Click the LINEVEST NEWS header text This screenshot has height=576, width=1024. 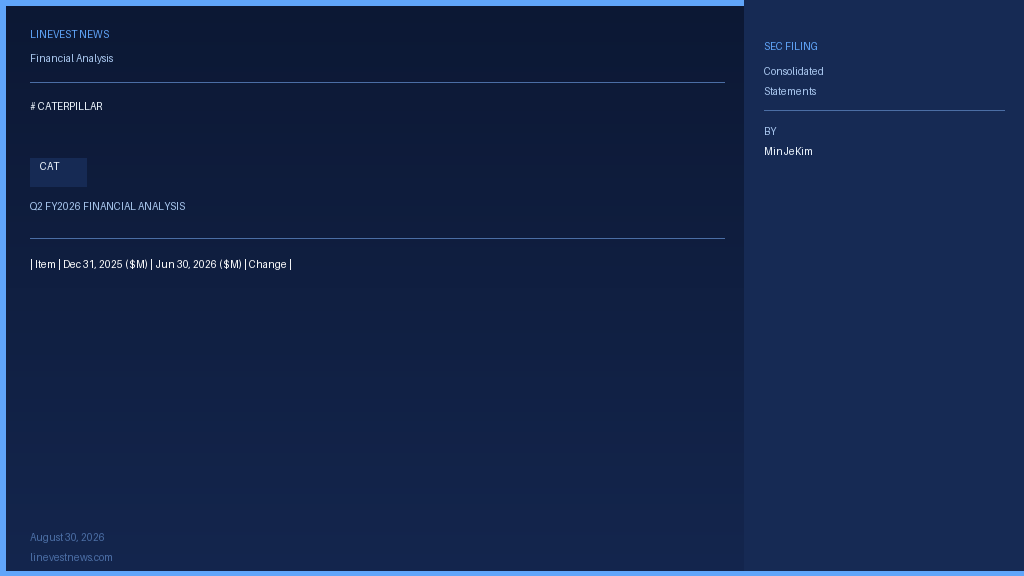click(70, 35)
